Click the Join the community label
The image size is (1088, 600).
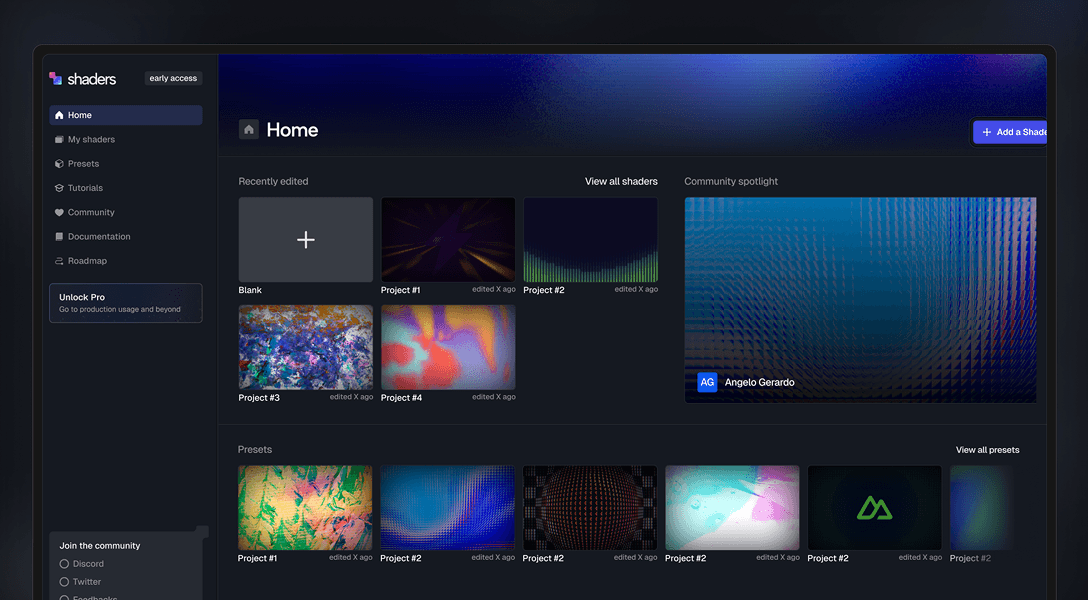(100, 546)
